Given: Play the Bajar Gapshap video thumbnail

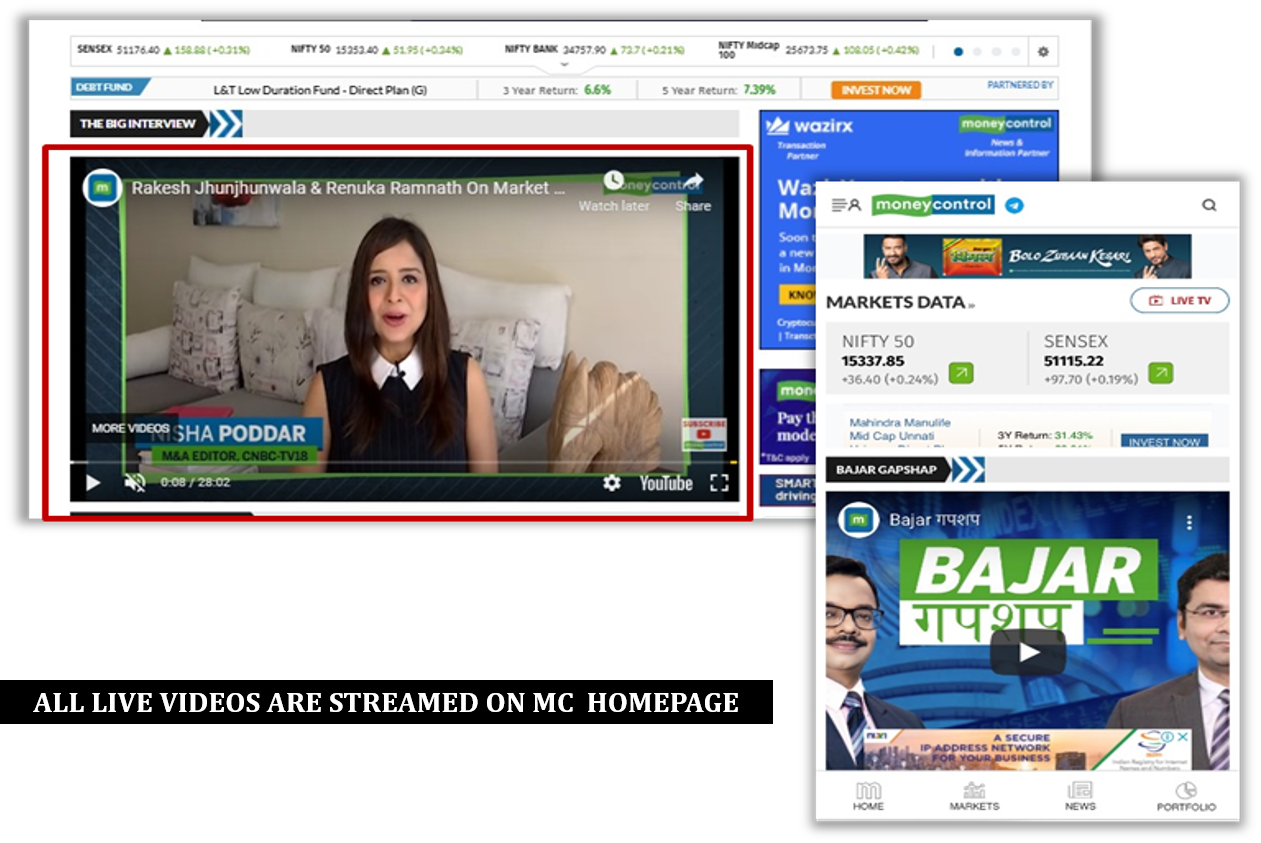Looking at the screenshot, I should pyautogui.click(x=1027, y=652).
